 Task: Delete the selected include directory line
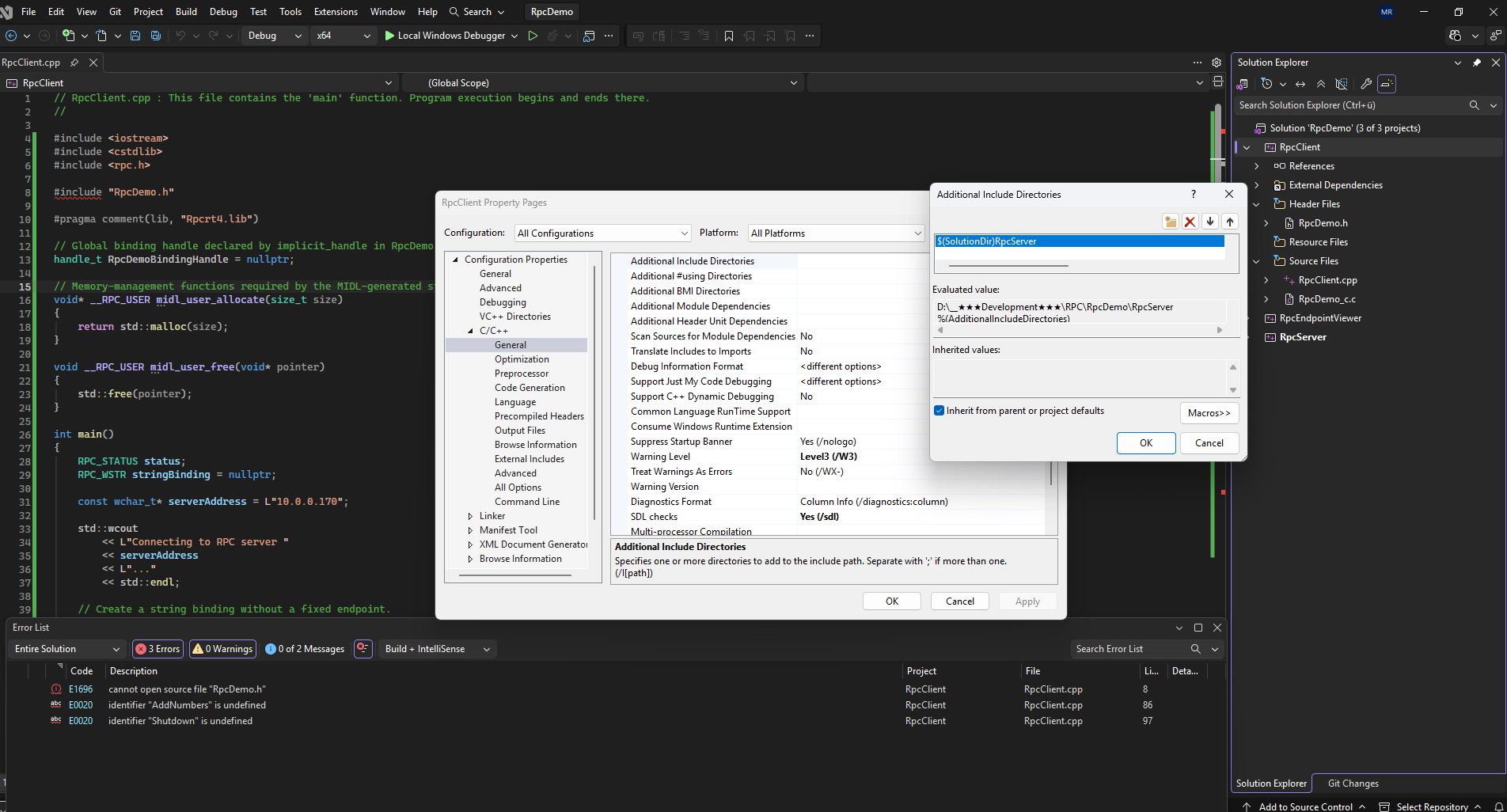click(1190, 222)
